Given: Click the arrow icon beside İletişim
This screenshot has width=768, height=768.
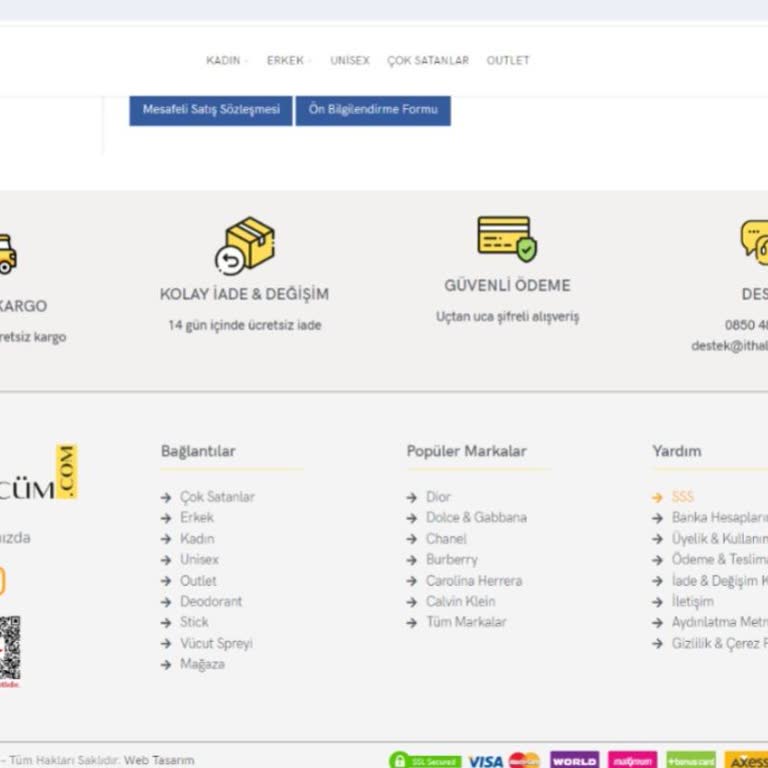Looking at the screenshot, I should pyautogui.click(x=657, y=602).
